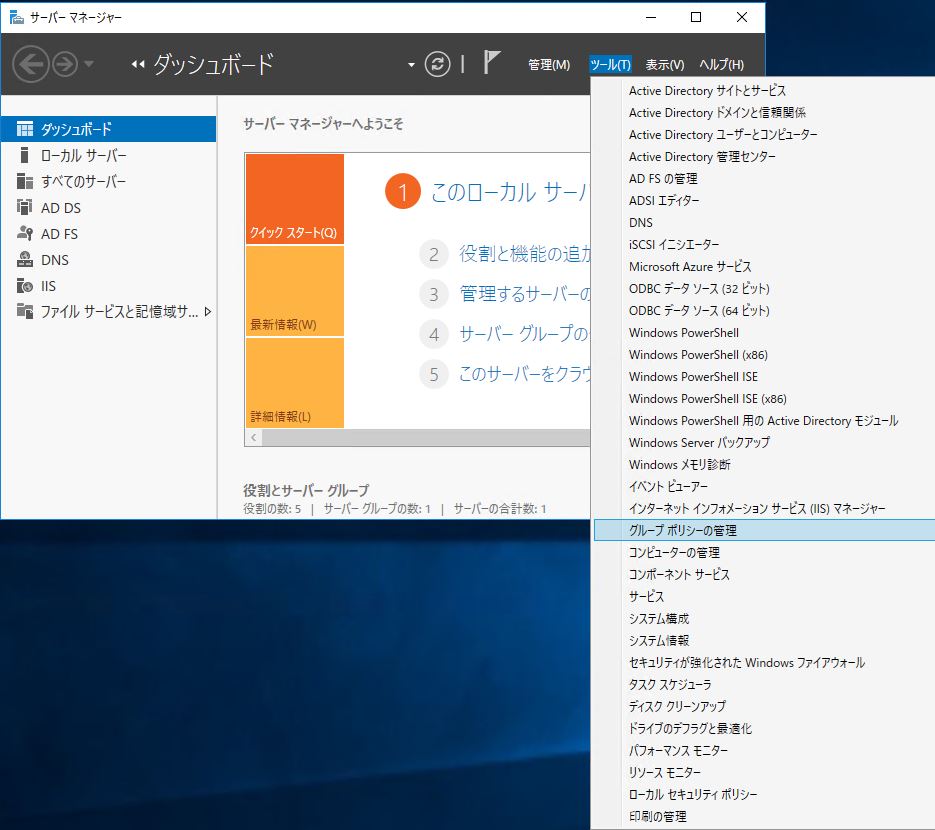Select the DNS item in sidebar
This screenshot has height=830, width=935.
(55, 260)
